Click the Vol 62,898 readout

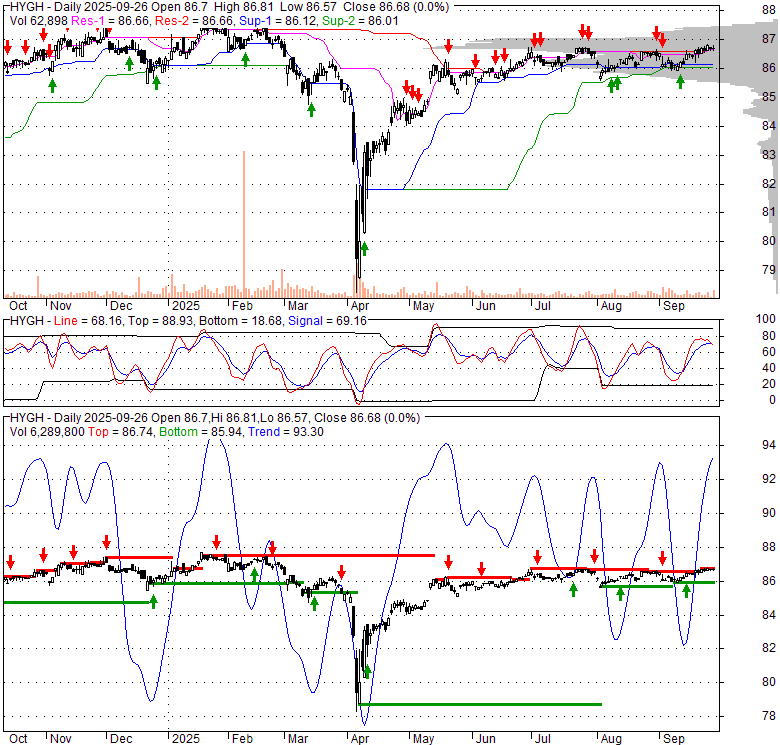pyautogui.click(x=39, y=21)
